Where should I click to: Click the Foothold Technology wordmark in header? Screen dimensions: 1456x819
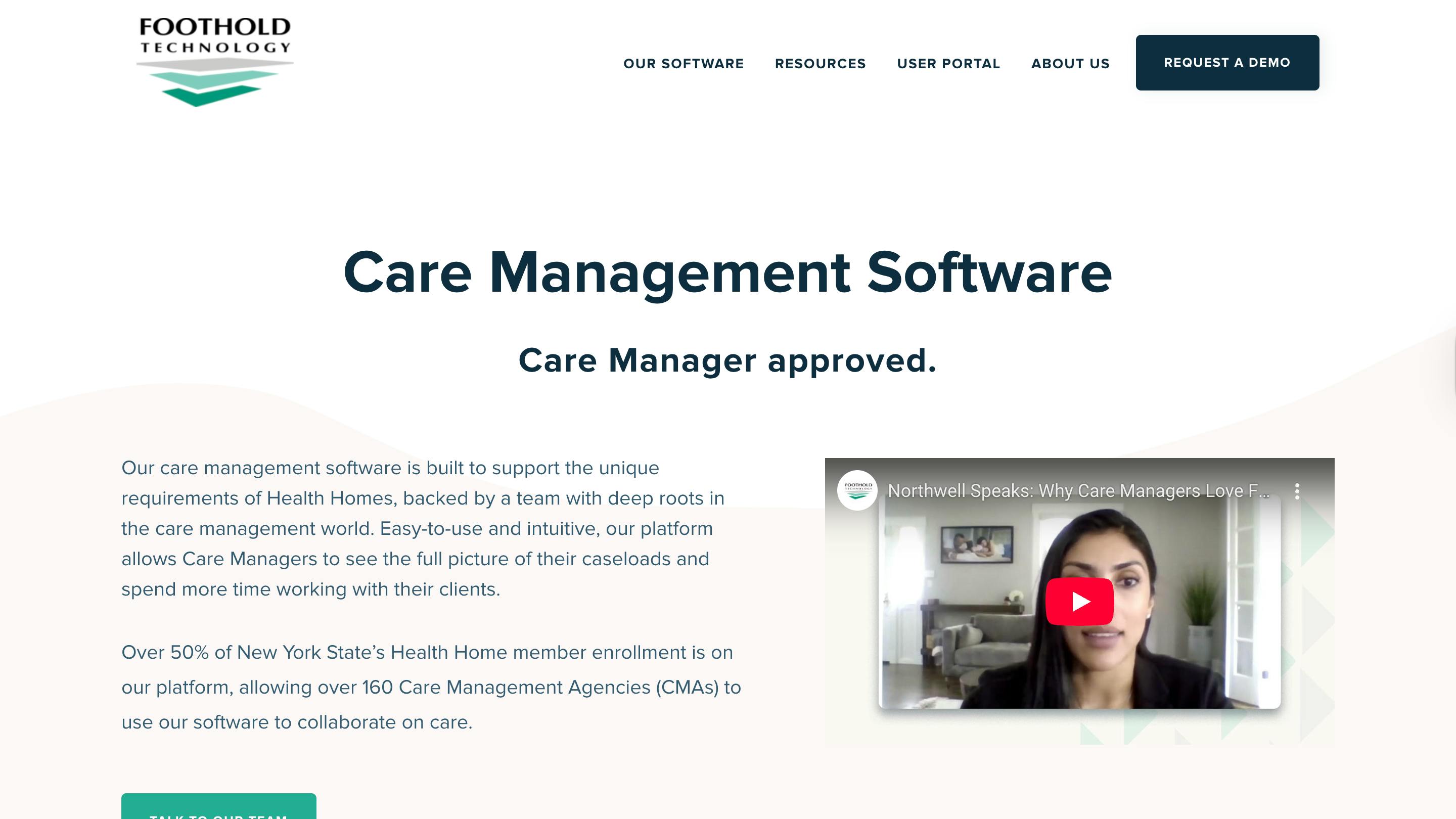click(215, 35)
